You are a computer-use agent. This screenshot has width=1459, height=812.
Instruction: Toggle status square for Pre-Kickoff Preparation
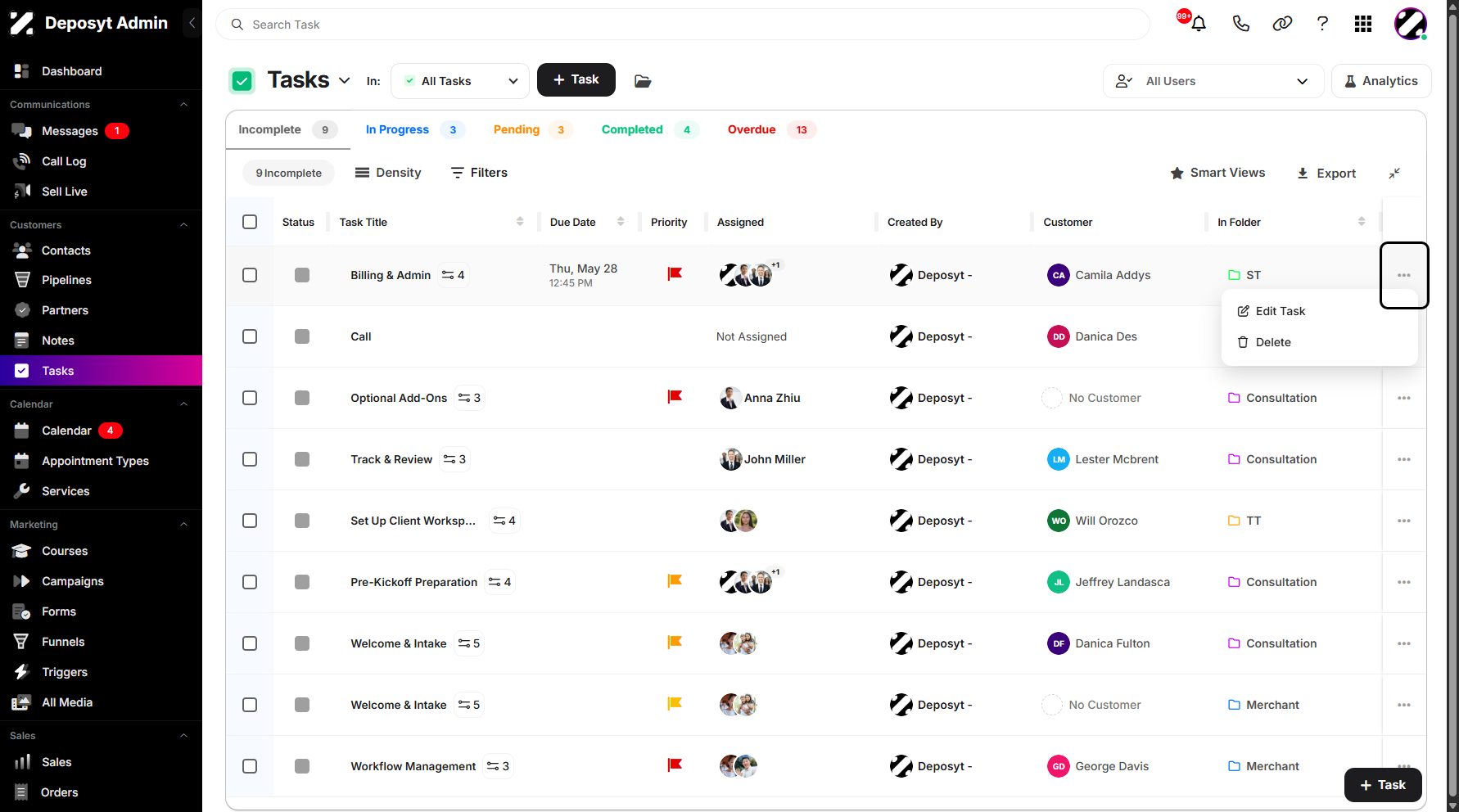(302, 582)
